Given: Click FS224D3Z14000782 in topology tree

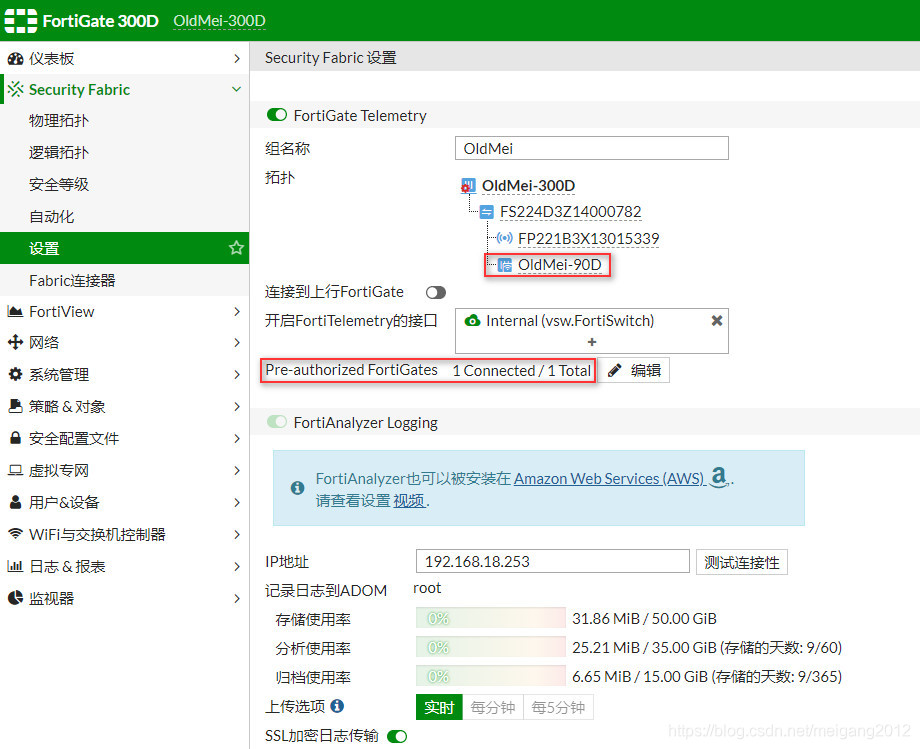Looking at the screenshot, I should (x=570, y=212).
